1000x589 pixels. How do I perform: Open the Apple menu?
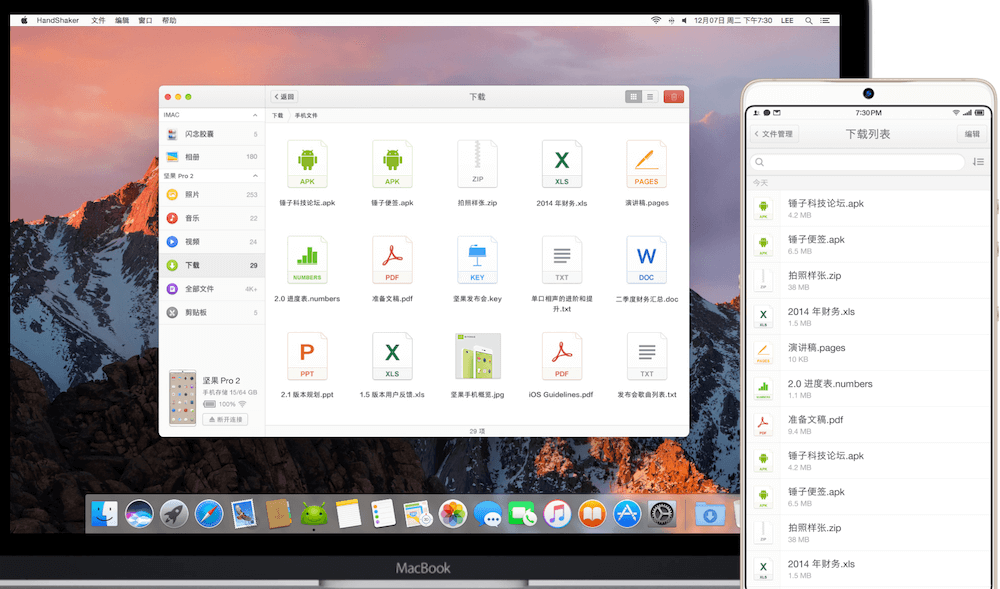(24, 20)
